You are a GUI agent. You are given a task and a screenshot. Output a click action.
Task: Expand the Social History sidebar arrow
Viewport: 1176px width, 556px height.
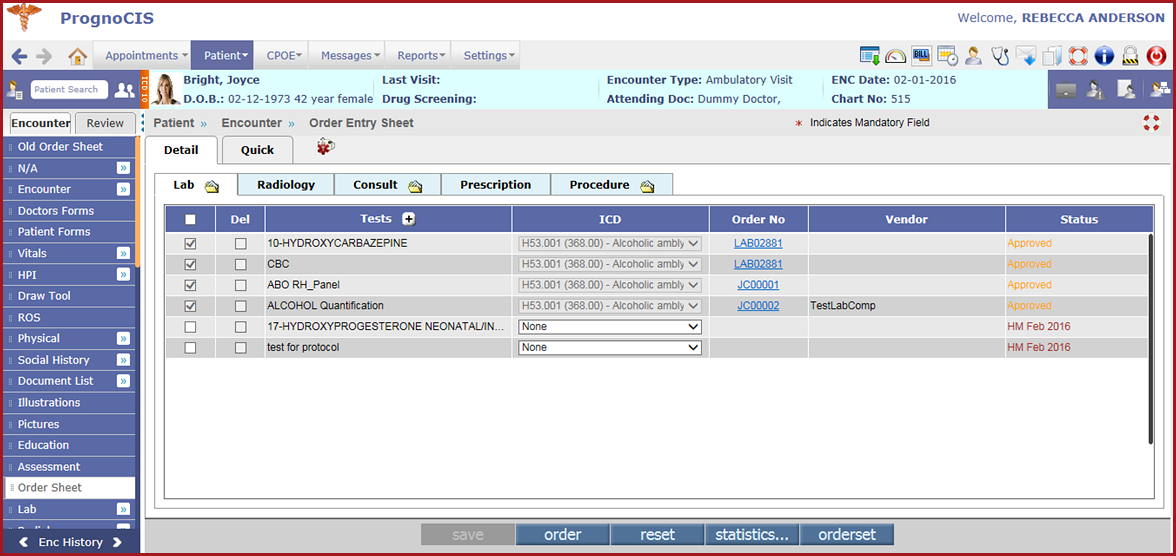123,360
